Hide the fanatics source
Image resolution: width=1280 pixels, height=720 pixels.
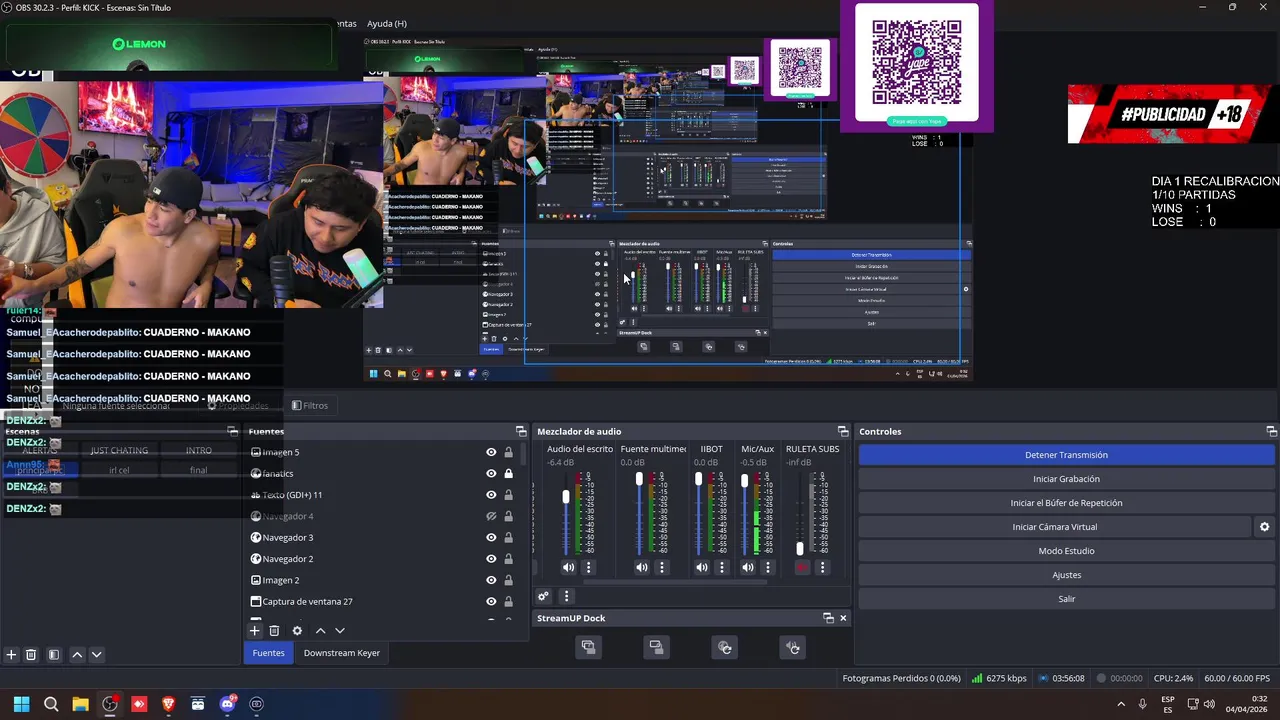click(491, 474)
